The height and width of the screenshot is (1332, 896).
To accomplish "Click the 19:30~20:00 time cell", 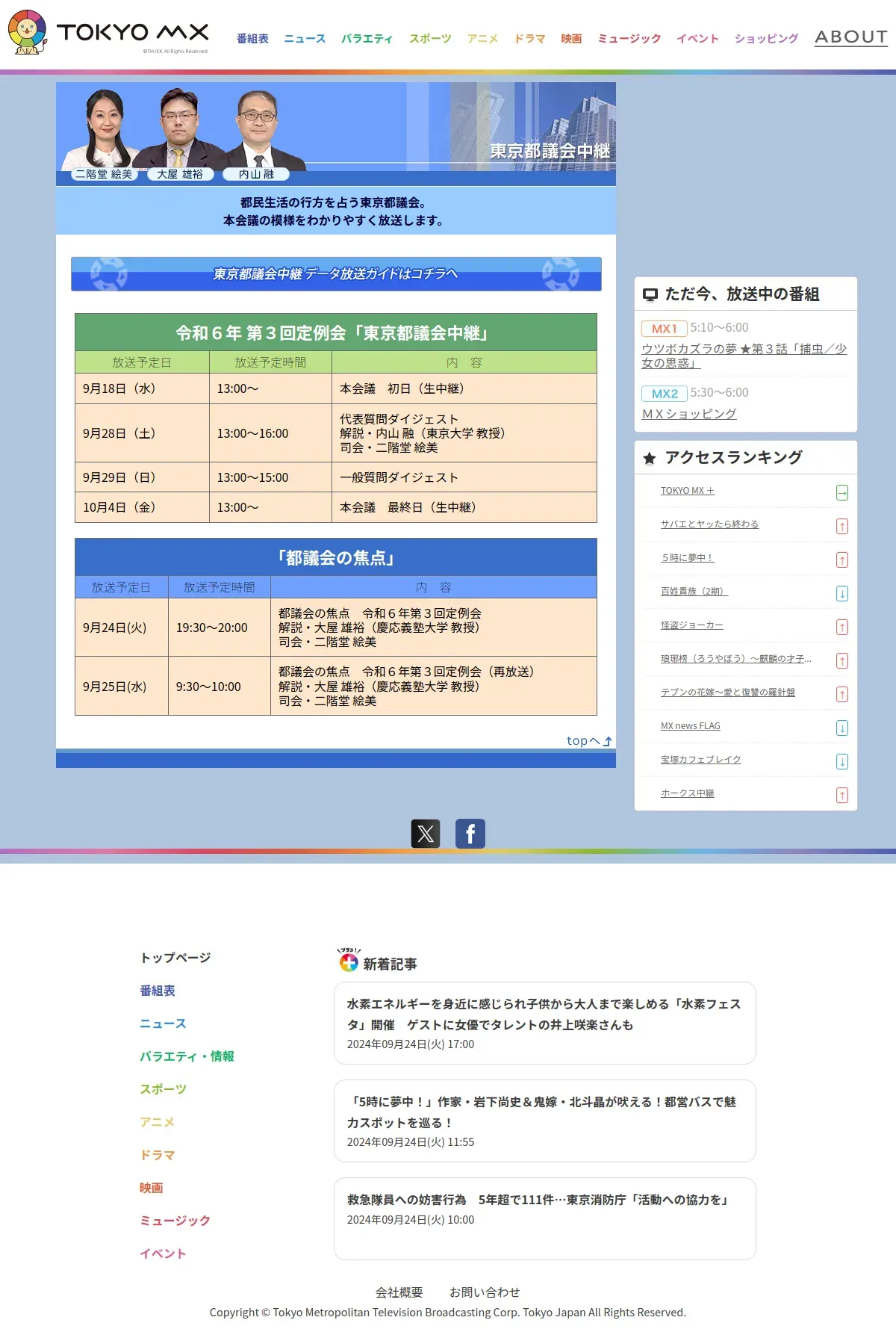I will [220, 628].
